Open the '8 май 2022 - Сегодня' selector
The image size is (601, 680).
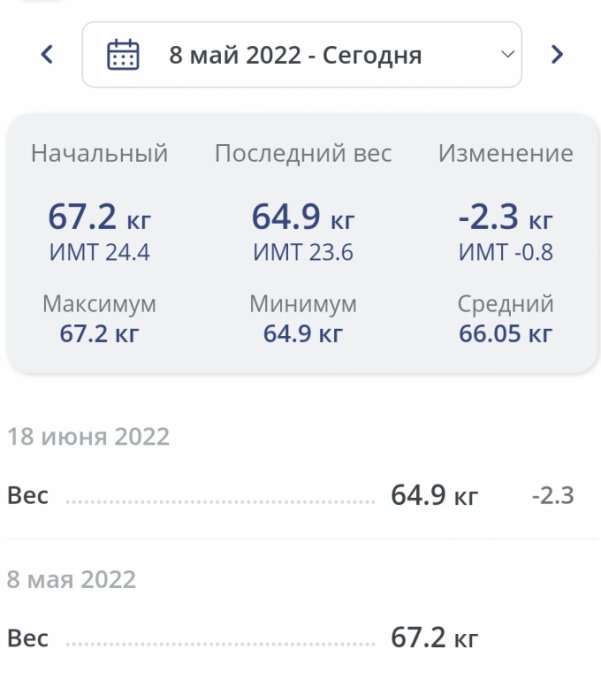click(295, 55)
